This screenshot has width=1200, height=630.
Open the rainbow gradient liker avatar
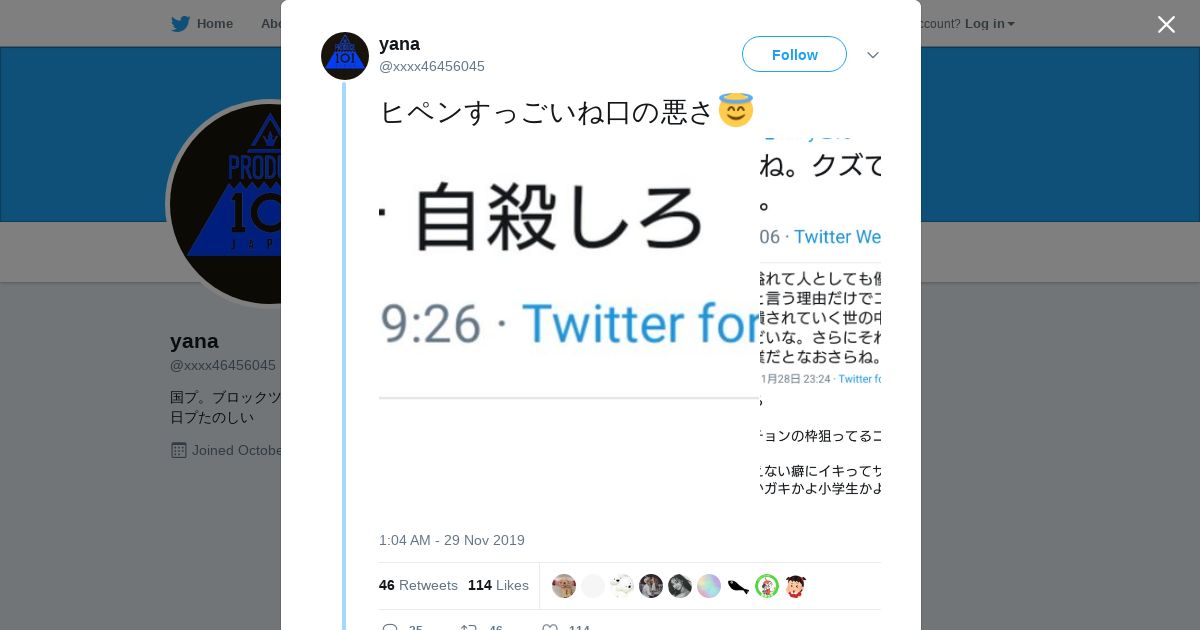coord(709,586)
